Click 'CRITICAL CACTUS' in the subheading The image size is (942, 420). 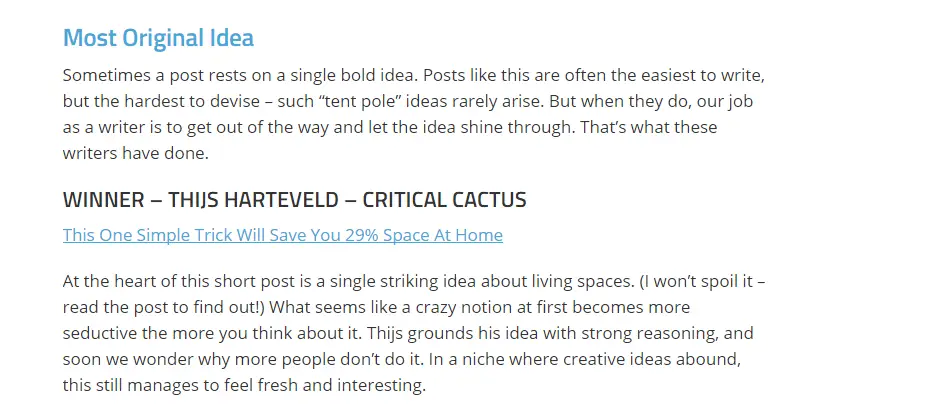[x=444, y=199]
